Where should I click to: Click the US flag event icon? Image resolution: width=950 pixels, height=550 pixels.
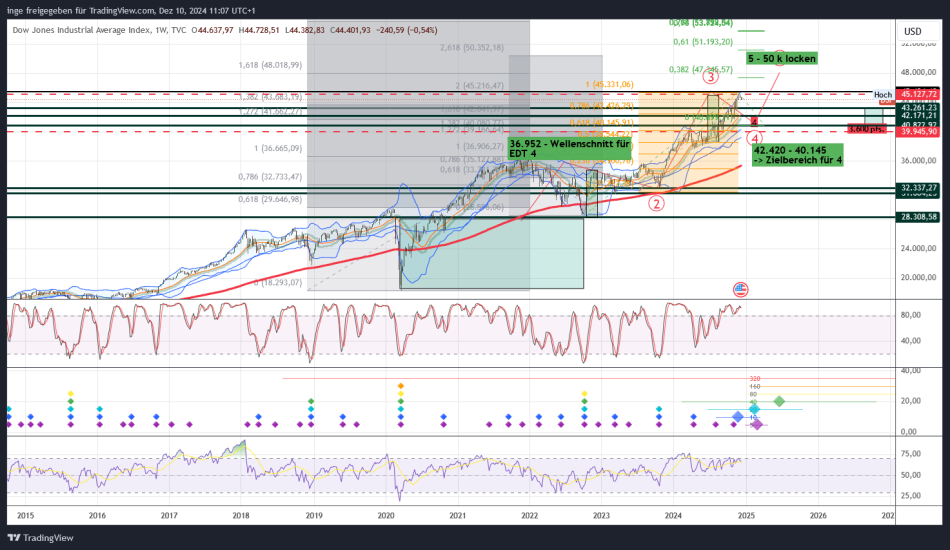point(741,290)
